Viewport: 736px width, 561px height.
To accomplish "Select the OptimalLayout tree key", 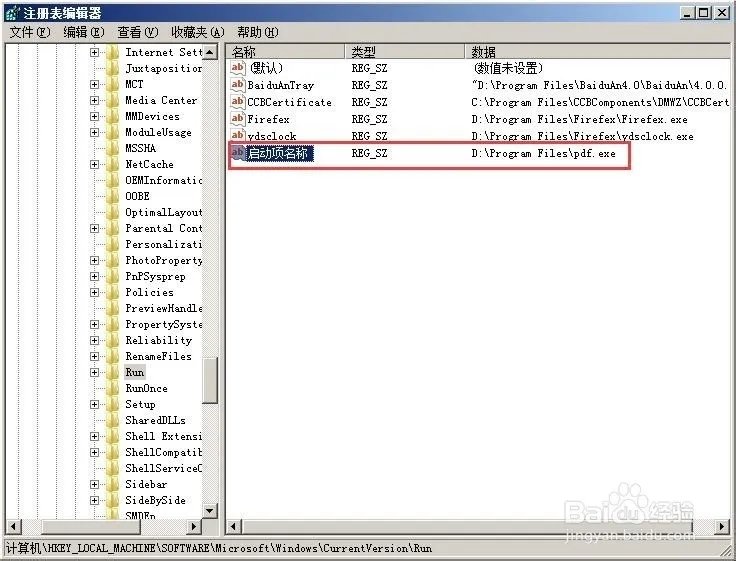I will 163,212.
